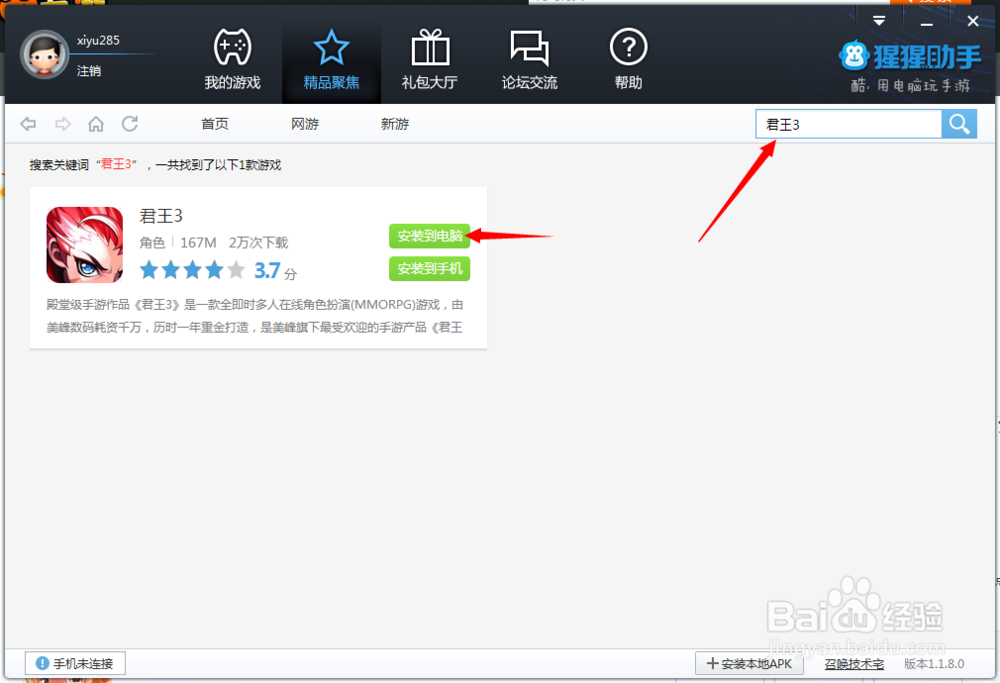This screenshot has height=683, width=1000.
Task: Minimize the 猩猩助手 window
Action: 927,23
